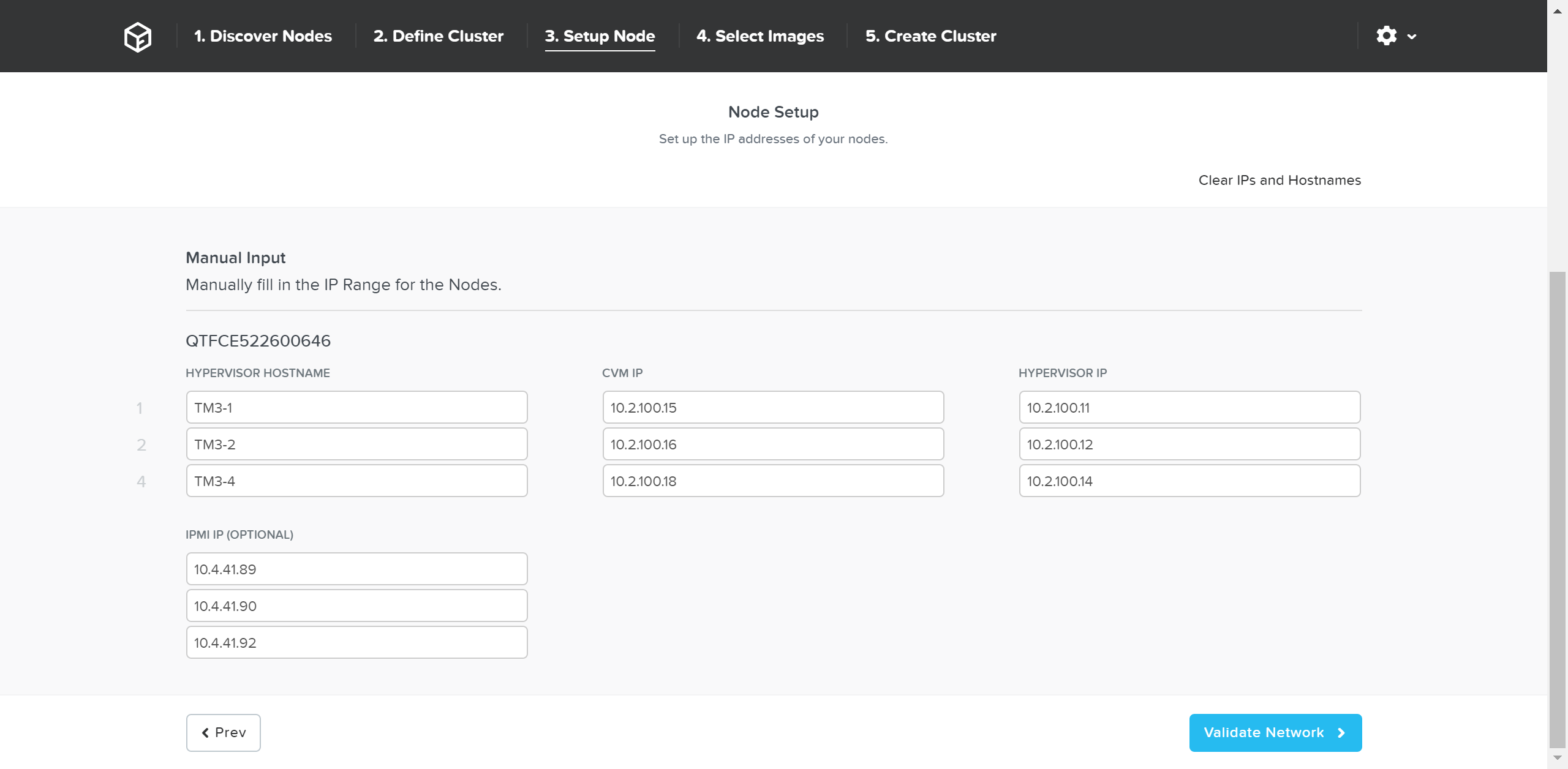Screen dimensions: 1568x769
Task: Expand the dropdown arrow beside gear
Action: coord(1412,37)
